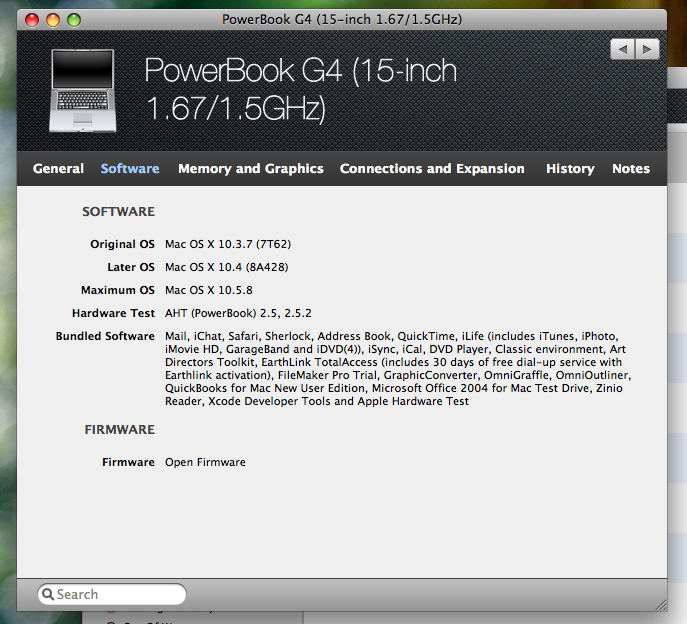This screenshot has height=624, width=687.
Task: Click the FIRMWARE section header
Action: tap(120, 430)
